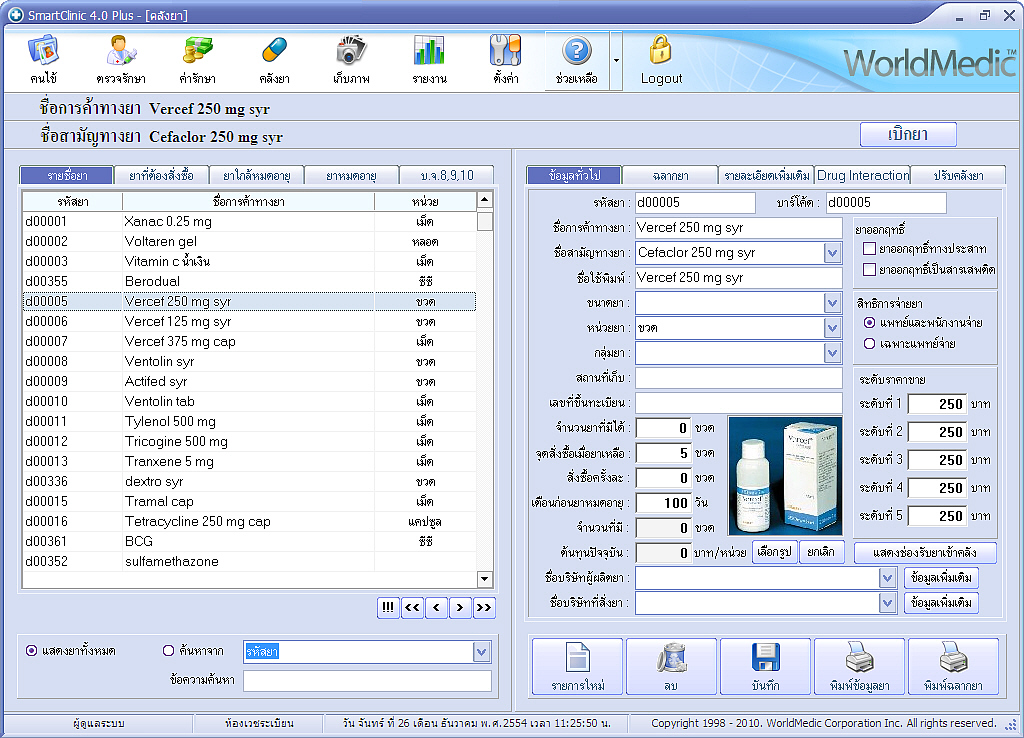Viewport: 1024px width, 738px height.
Task: Select ค้นหาจาก search radio option
Action: (168, 650)
